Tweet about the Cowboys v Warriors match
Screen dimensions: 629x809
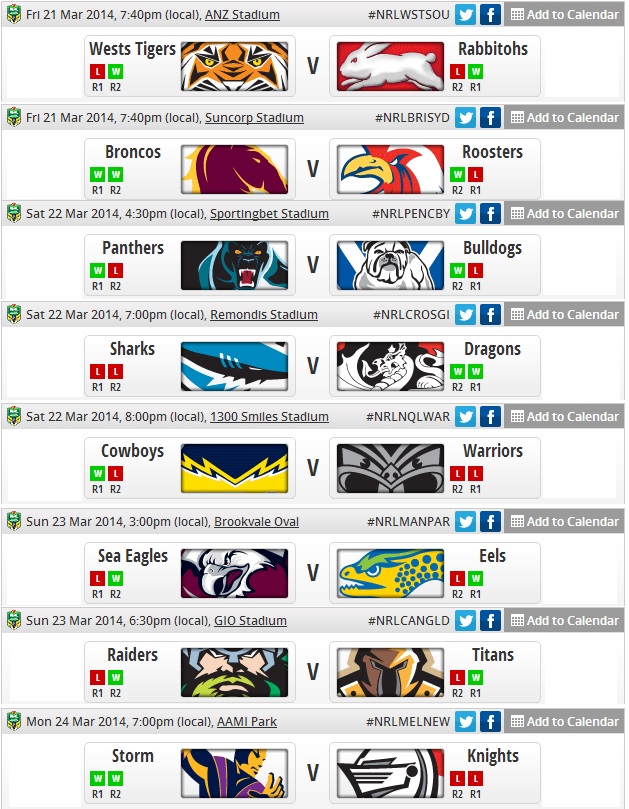pyautogui.click(x=465, y=417)
